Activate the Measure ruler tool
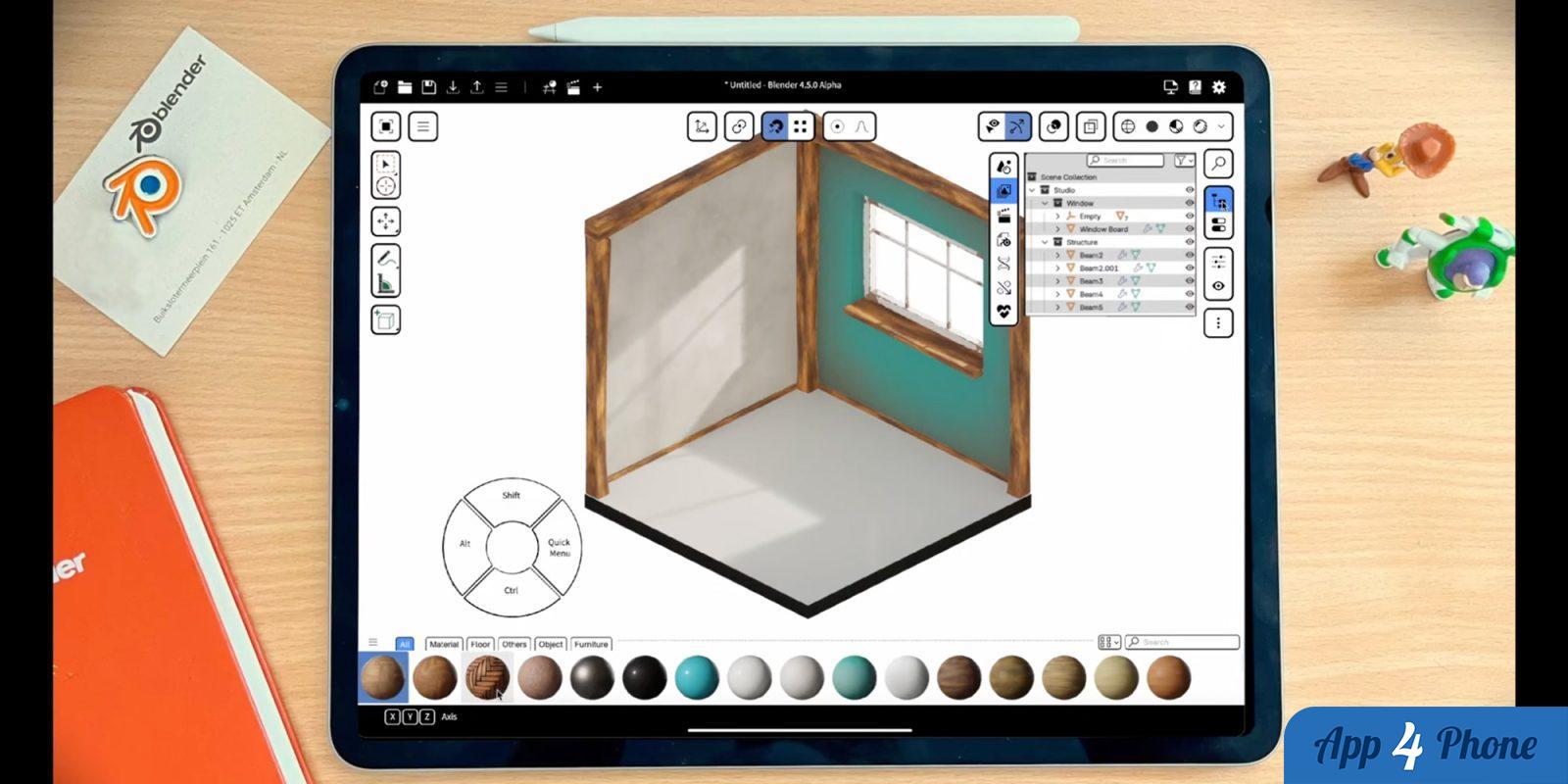The image size is (1568, 784). tap(387, 284)
